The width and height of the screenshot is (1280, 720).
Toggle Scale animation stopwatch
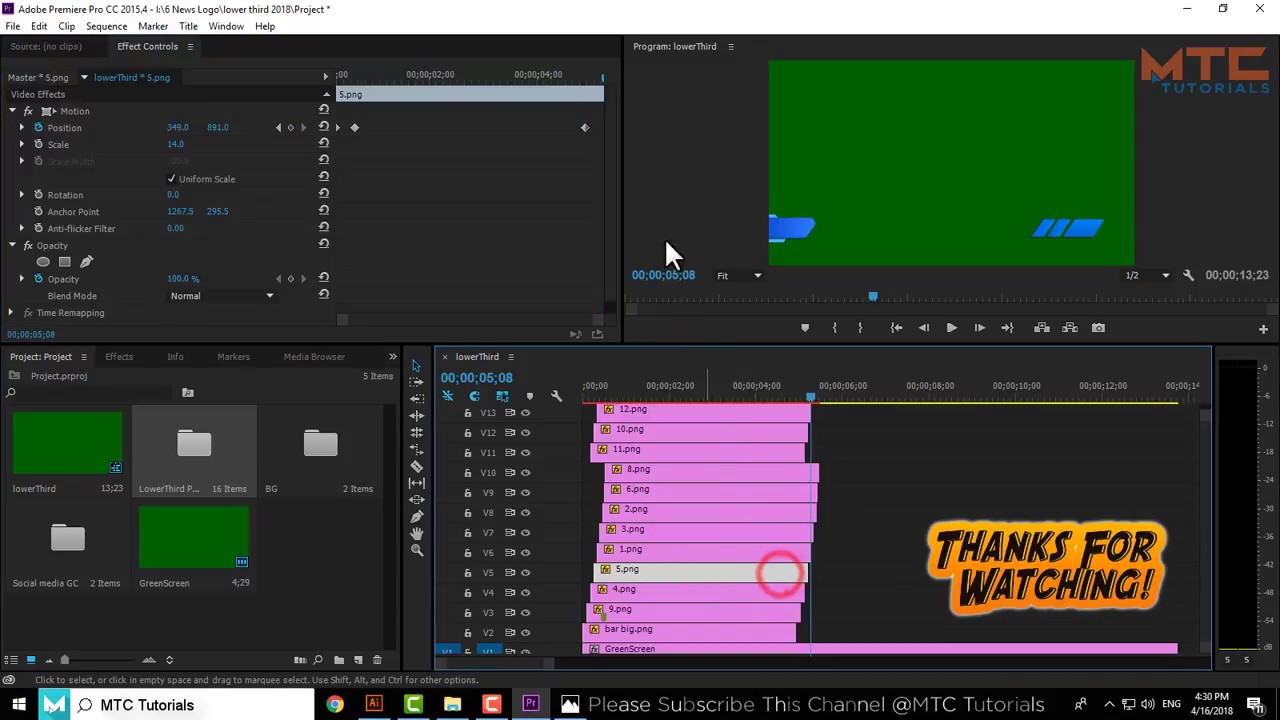tap(38, 144)
